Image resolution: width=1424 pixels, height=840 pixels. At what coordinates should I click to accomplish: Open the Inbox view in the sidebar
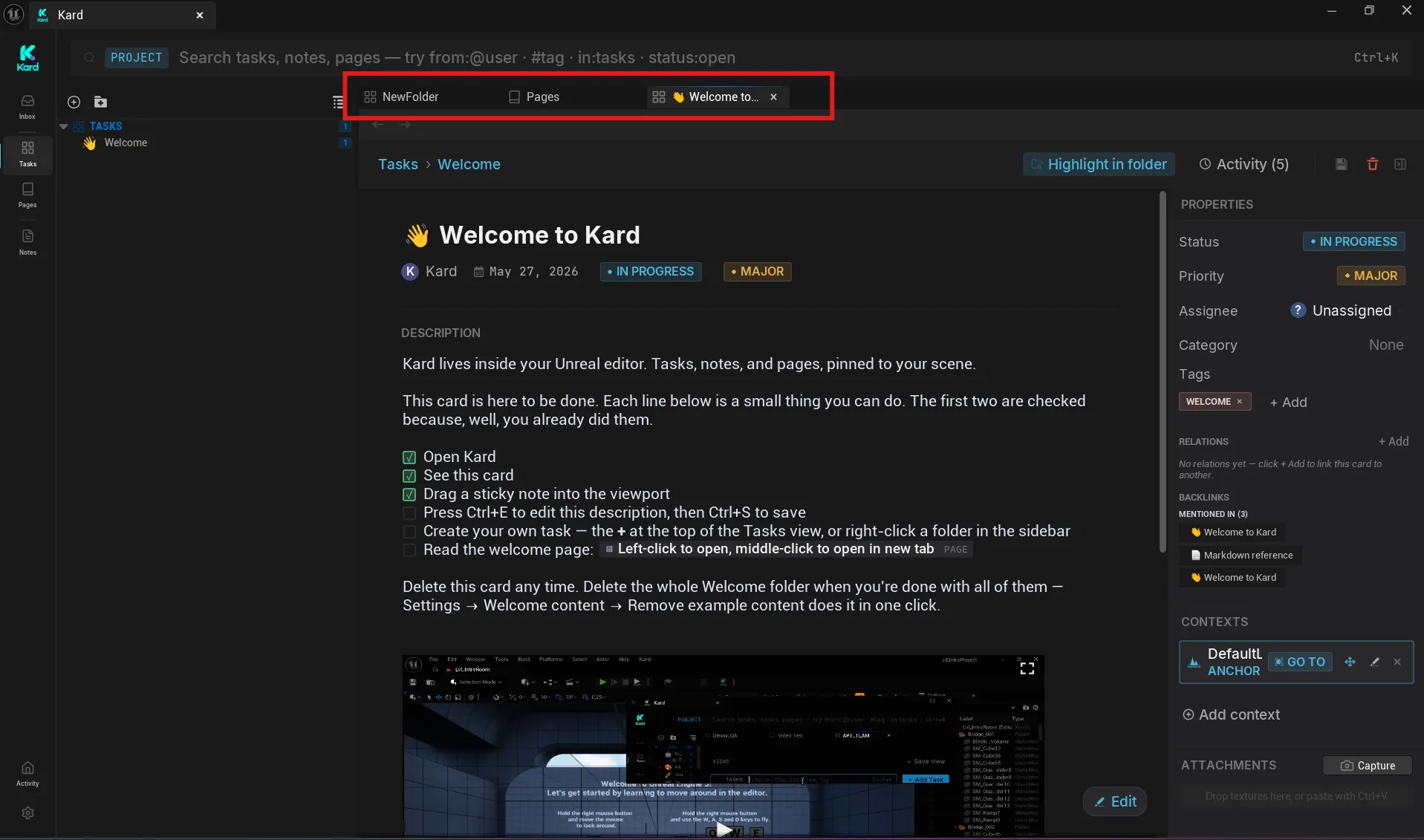(x=27, y=107)
